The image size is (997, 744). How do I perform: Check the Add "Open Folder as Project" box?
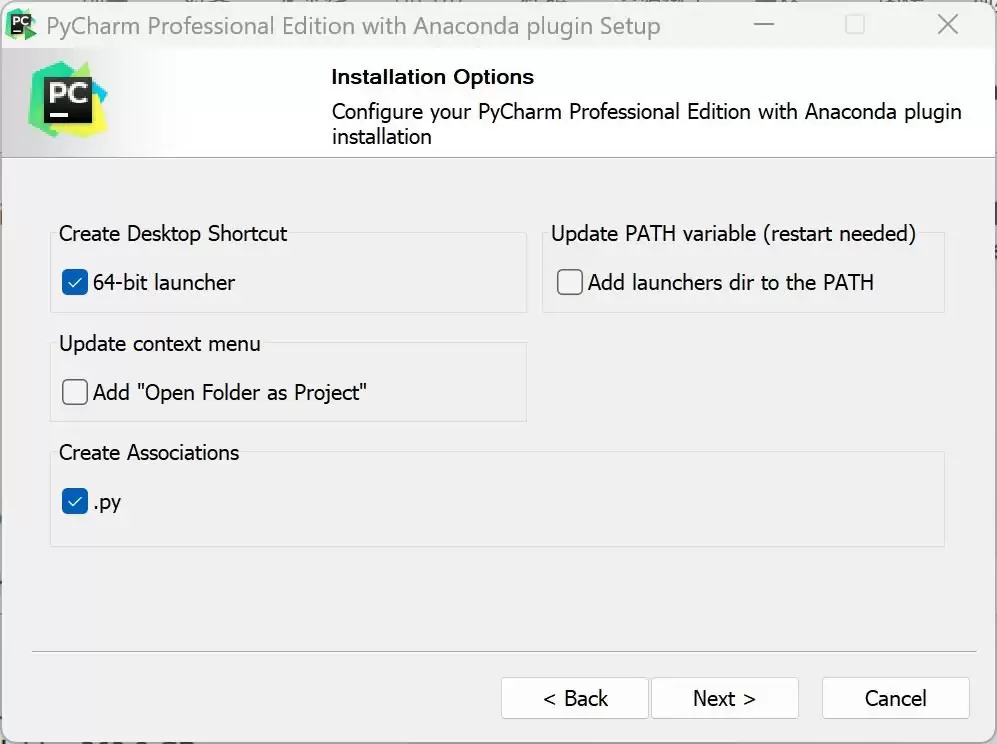click(x=74, y=392)
